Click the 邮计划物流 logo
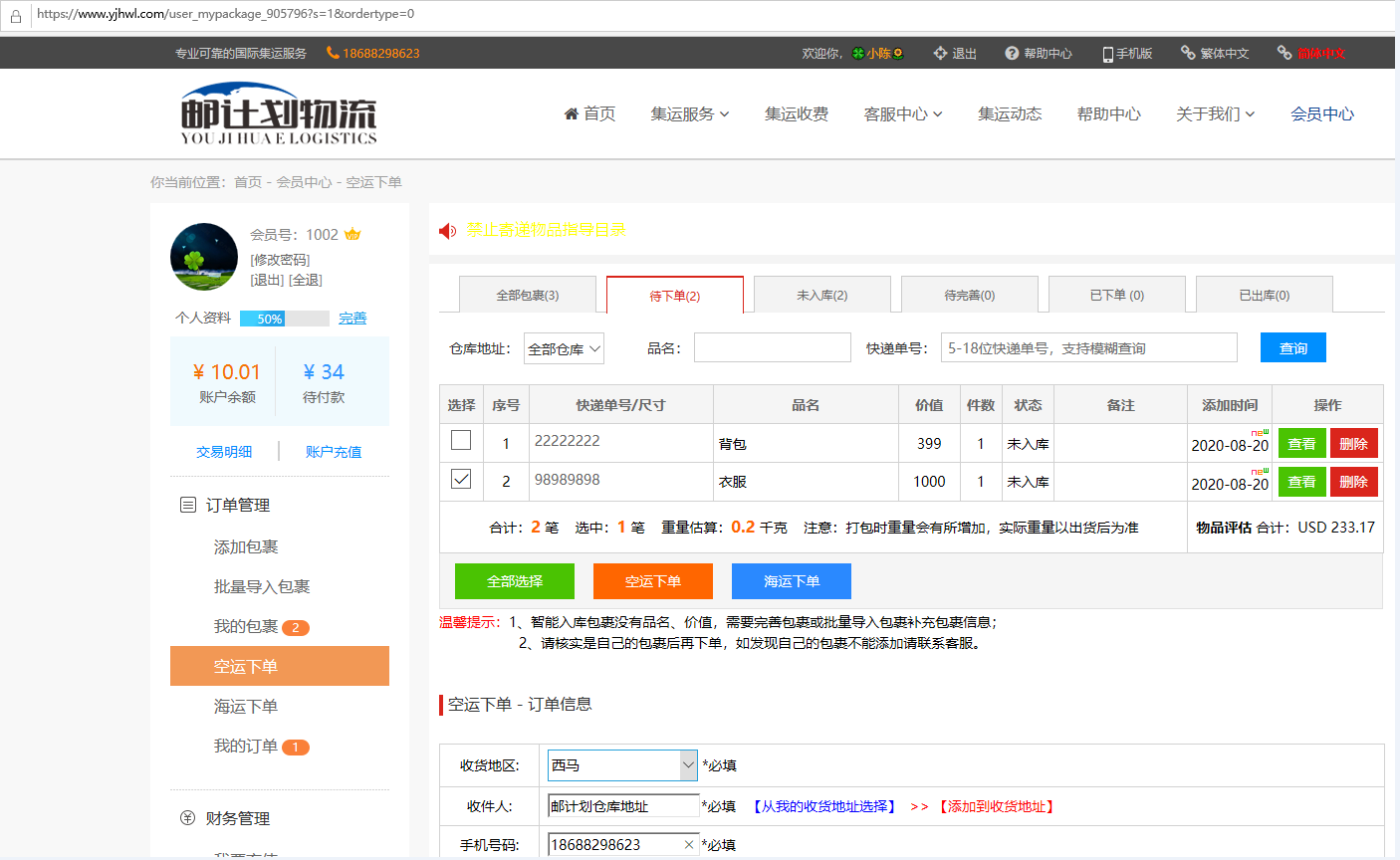Screen dimensions: 1400x860 click(279, 114)
